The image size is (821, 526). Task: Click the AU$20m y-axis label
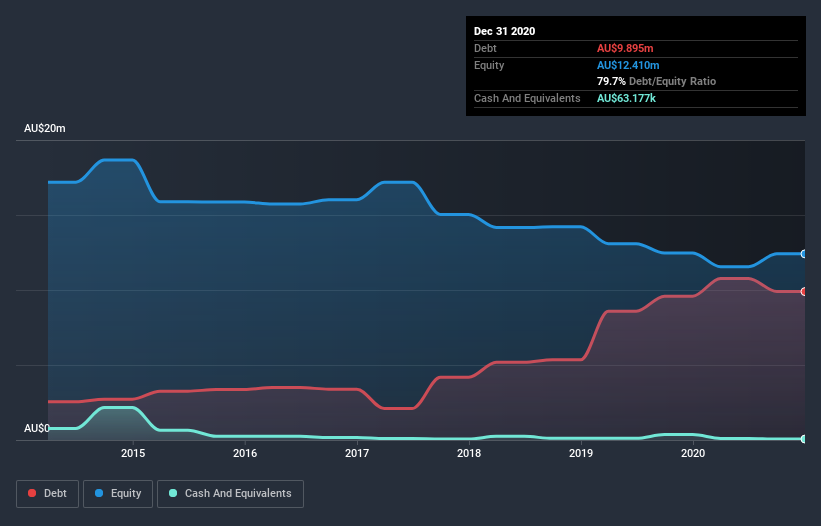[x=45, y=128]
